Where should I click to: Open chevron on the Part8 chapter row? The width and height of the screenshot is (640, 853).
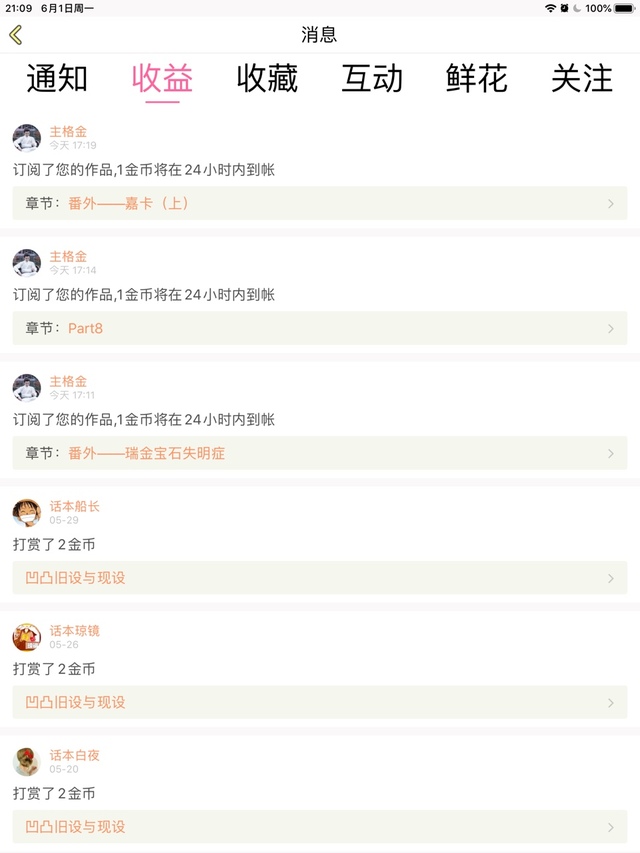click(611, 329)
